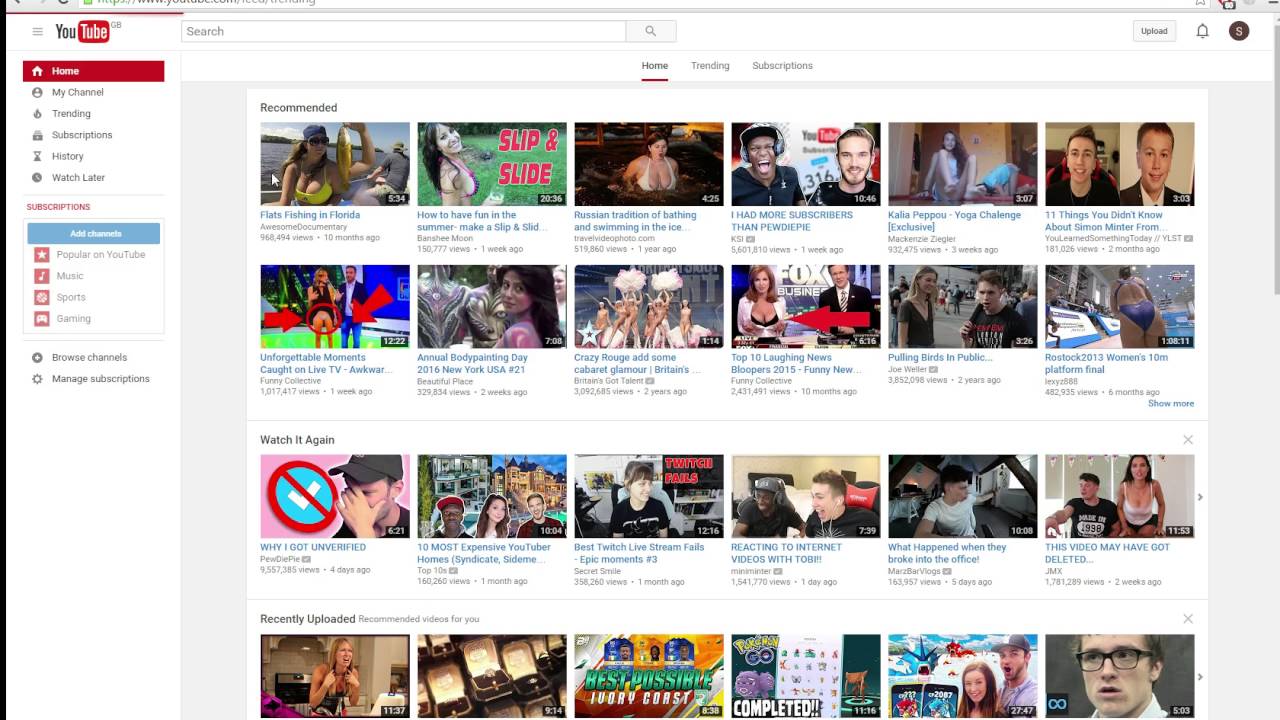1280x720 pixels.
Task: Open the Britain's Got Talent channel link
Action: (609, 381)
